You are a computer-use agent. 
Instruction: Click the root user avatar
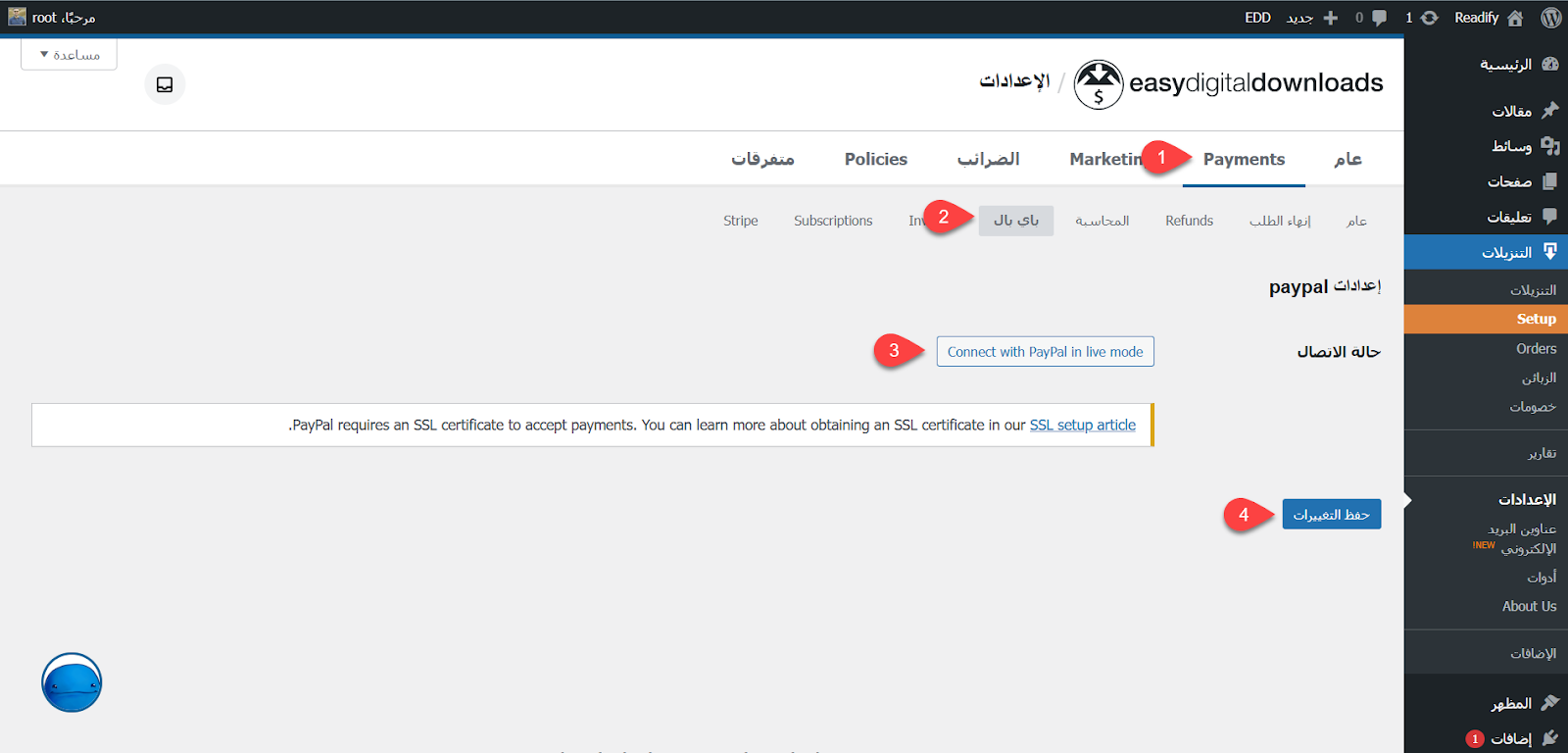click(17, 17)
